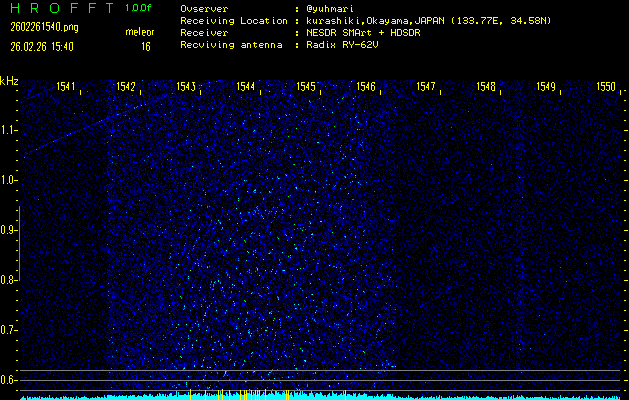The height and width of the screenshot is (400, 629).
Task: Click the 1542 time axis label
Action: pyautogui.click(x=126, y=86)
